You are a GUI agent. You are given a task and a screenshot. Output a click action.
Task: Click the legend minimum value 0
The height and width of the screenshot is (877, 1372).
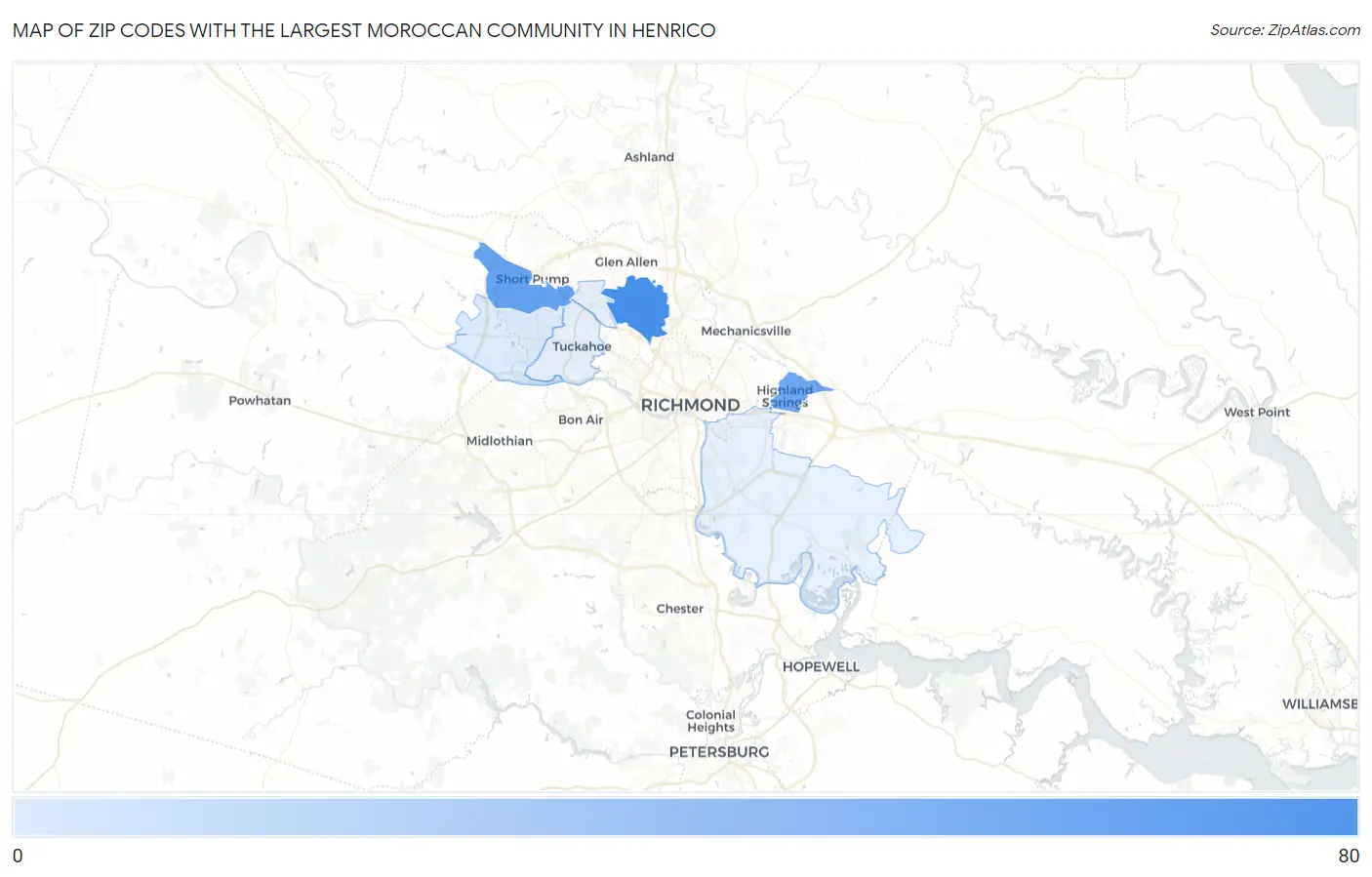pyautogui.click(x=18, y=856)
